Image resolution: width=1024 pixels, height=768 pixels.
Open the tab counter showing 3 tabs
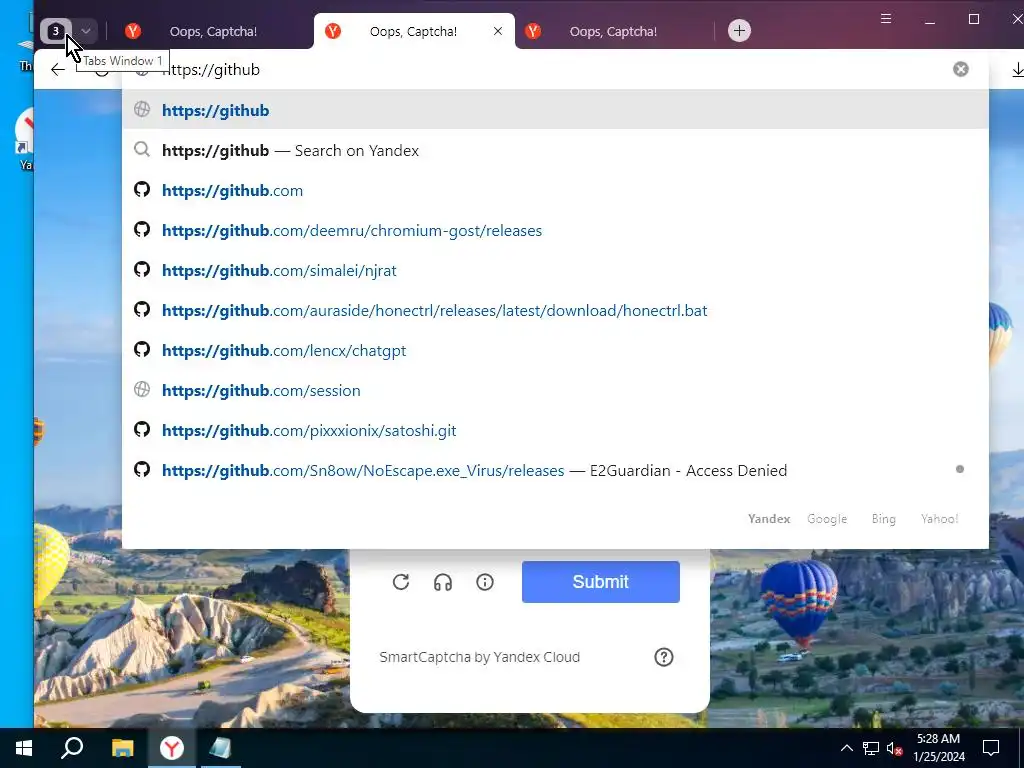click(x=56, y=31)
